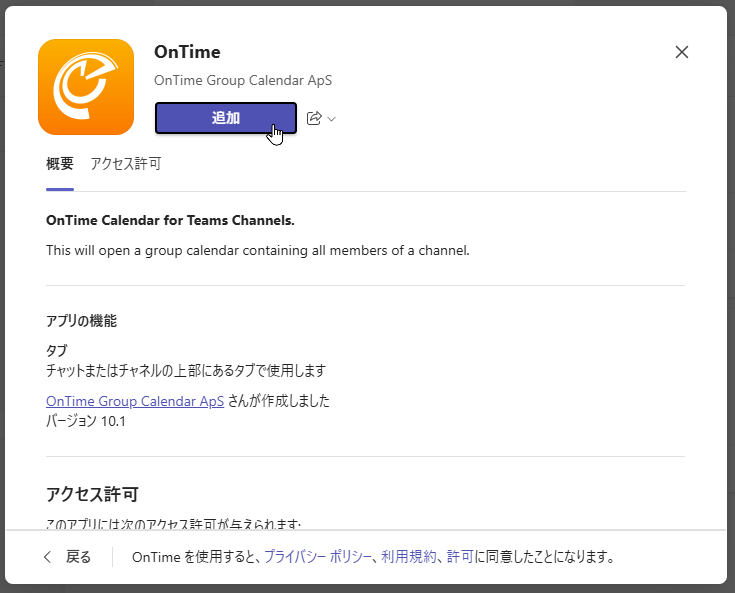Select the 概要 tab
Screen dimensions: 735x593
(60, 164)
